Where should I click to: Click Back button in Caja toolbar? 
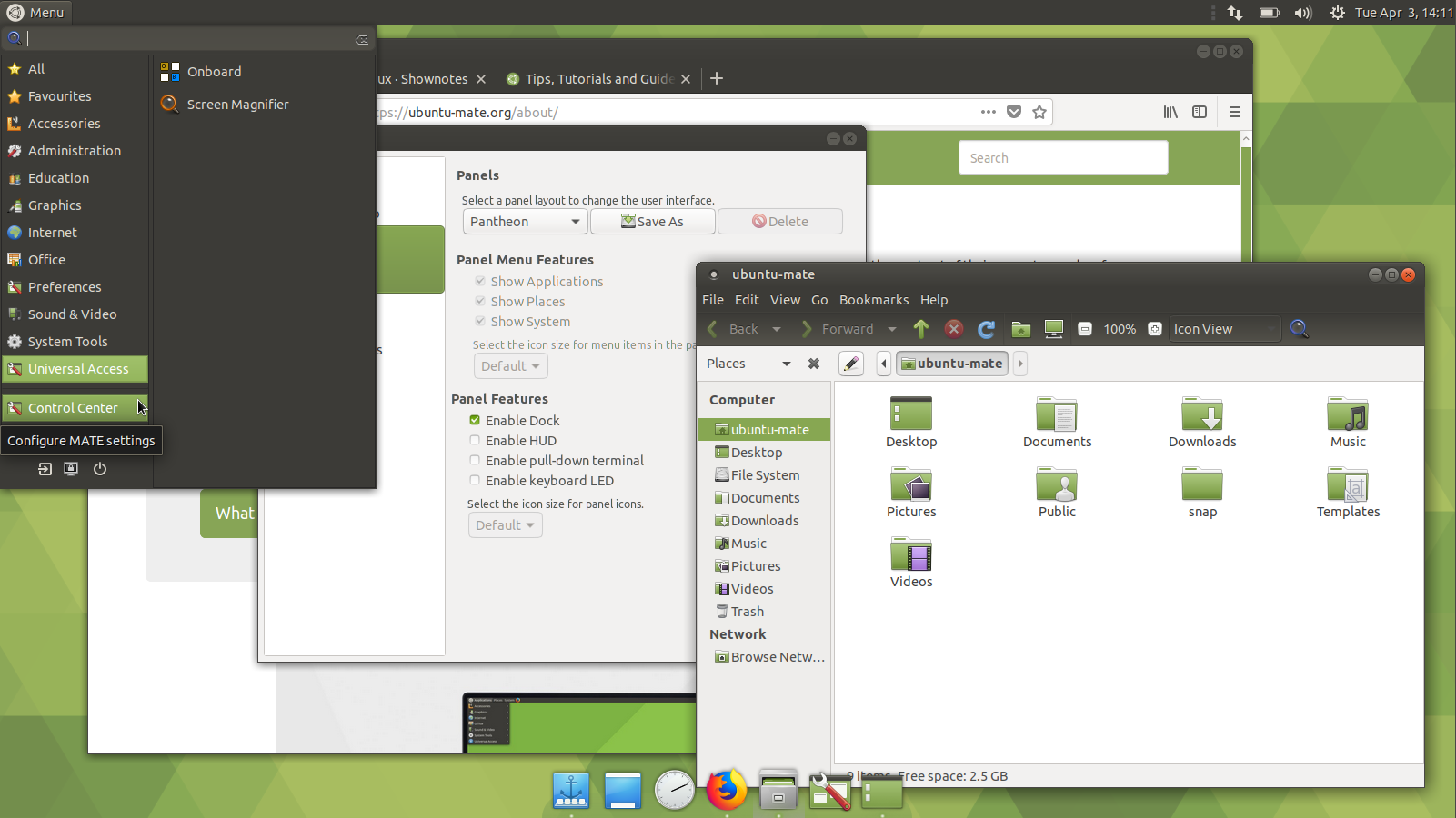click(x=735, y=329)
